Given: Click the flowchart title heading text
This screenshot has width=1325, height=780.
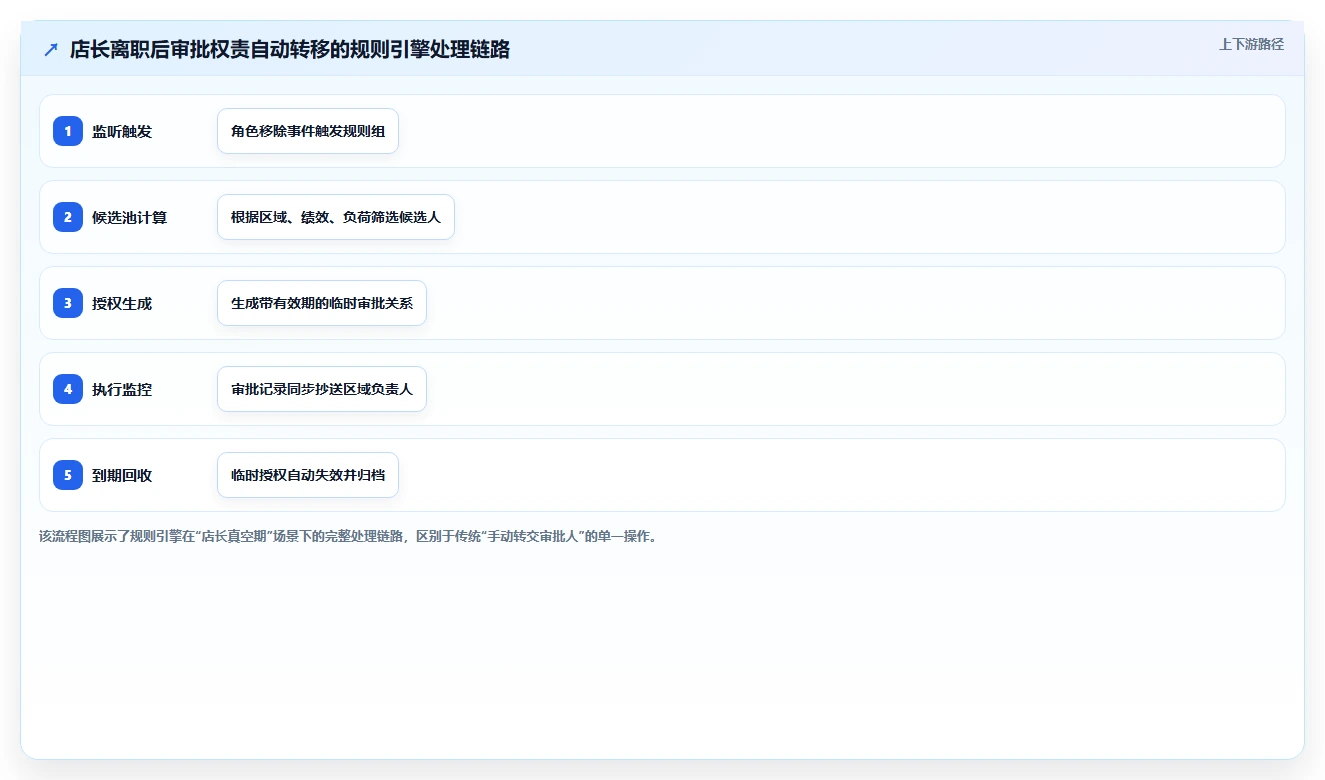Looking at the screenshot, I should coord(290,50).
